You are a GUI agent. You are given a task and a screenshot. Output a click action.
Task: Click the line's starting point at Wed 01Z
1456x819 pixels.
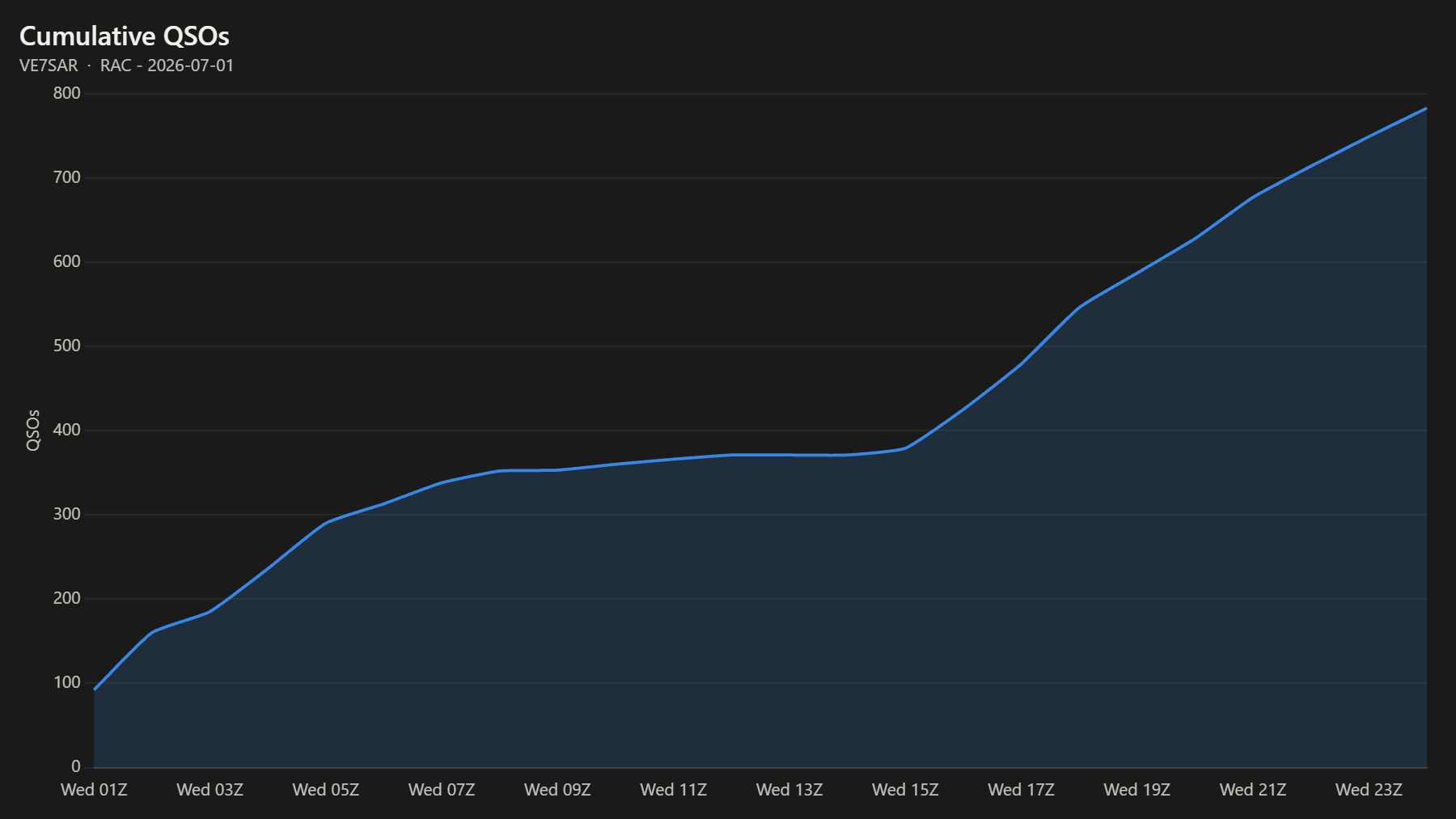pyautogui.click(x=95, y=690)
